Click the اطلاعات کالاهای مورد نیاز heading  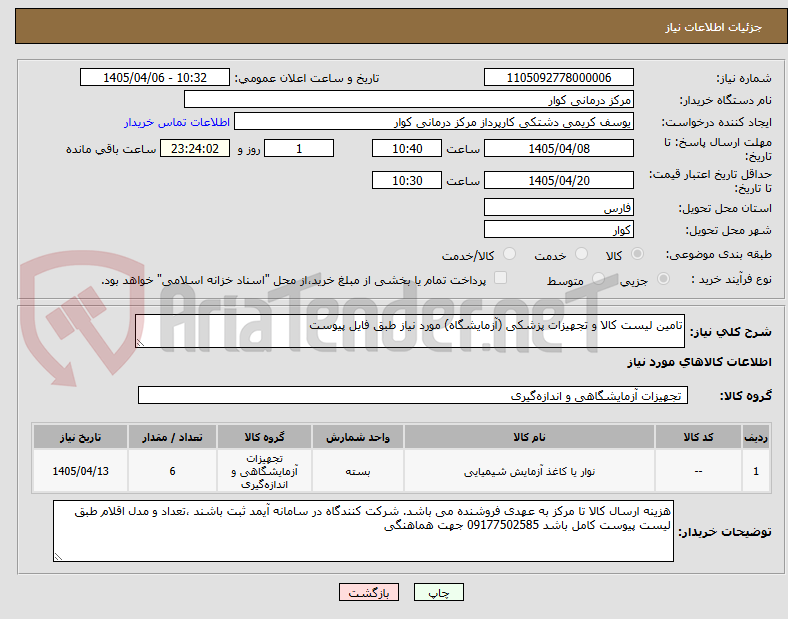pos(699,362)
